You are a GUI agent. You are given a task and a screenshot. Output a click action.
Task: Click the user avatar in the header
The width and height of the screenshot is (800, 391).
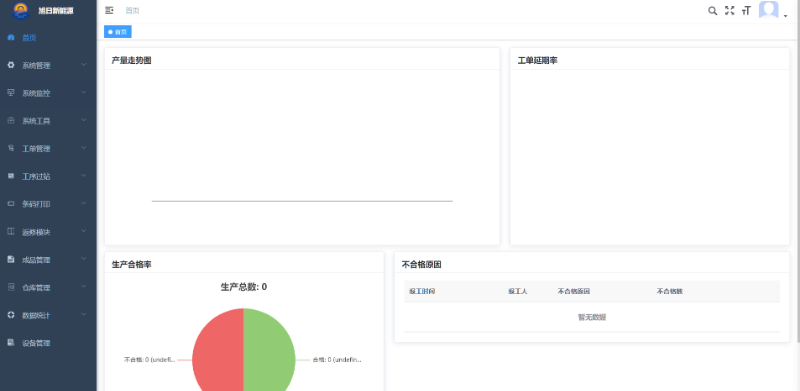coord(768,10)
